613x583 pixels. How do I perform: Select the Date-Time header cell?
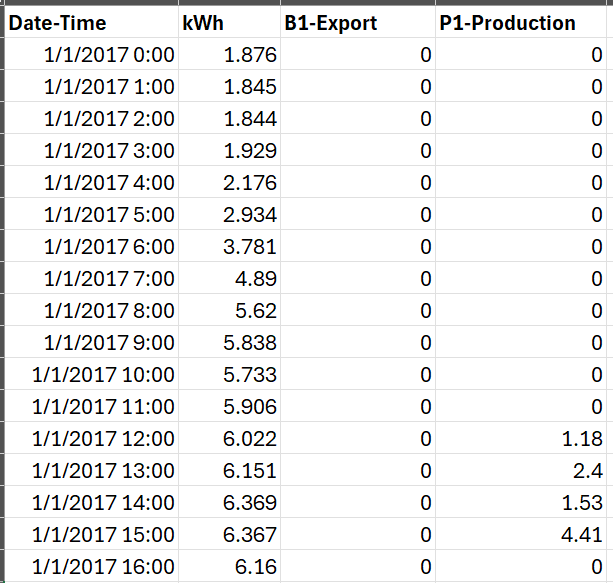pyautogui.click(x=90, y=23)
